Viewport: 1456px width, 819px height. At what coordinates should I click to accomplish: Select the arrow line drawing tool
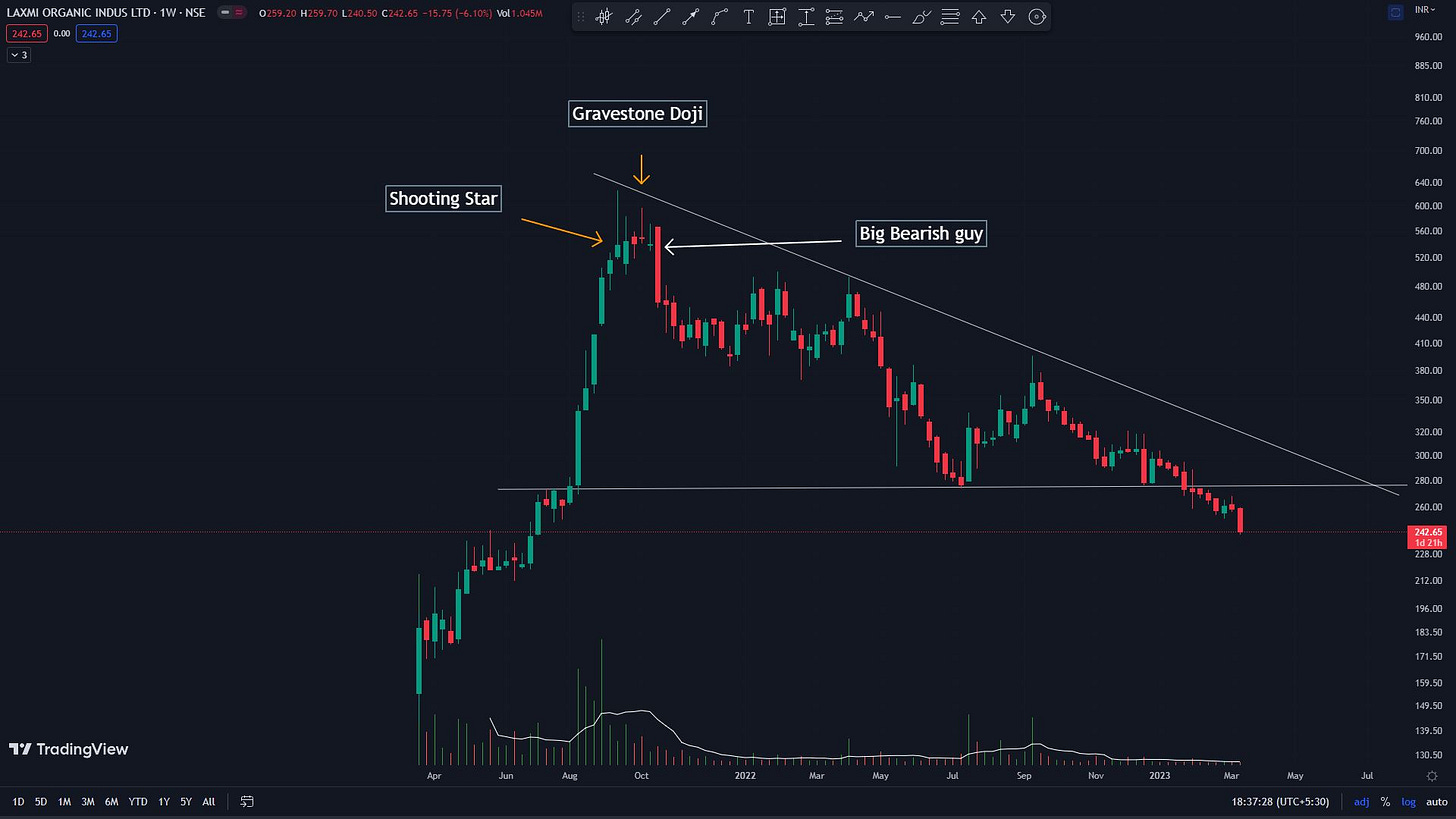(690, 17)
